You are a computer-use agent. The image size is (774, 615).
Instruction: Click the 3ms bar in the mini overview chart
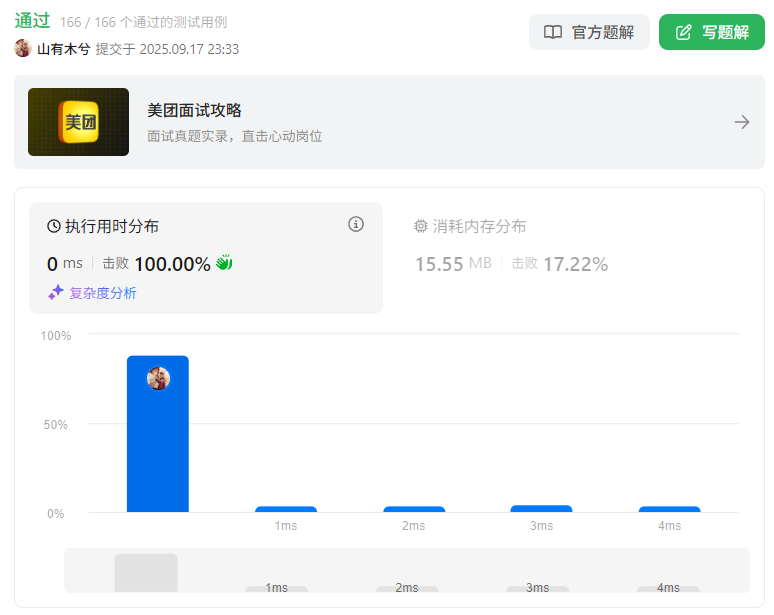[538, 589]
